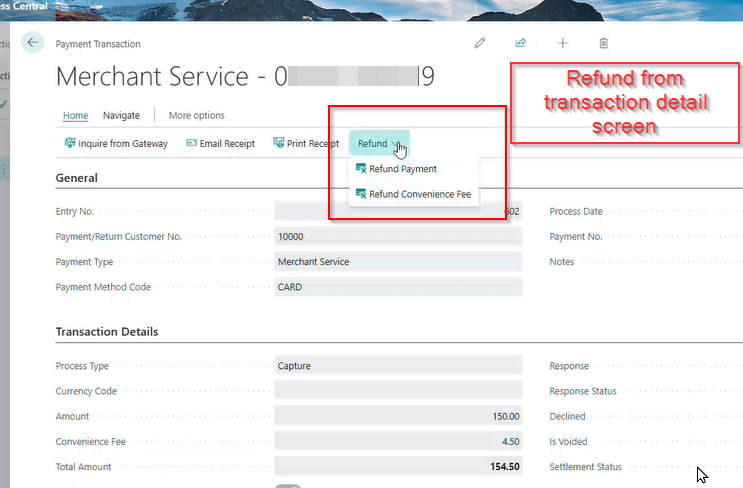Image resolution: width=743 pixels, height=488 pixels.
Task: Click the Payment Transaction page caption
Action: 98,44
